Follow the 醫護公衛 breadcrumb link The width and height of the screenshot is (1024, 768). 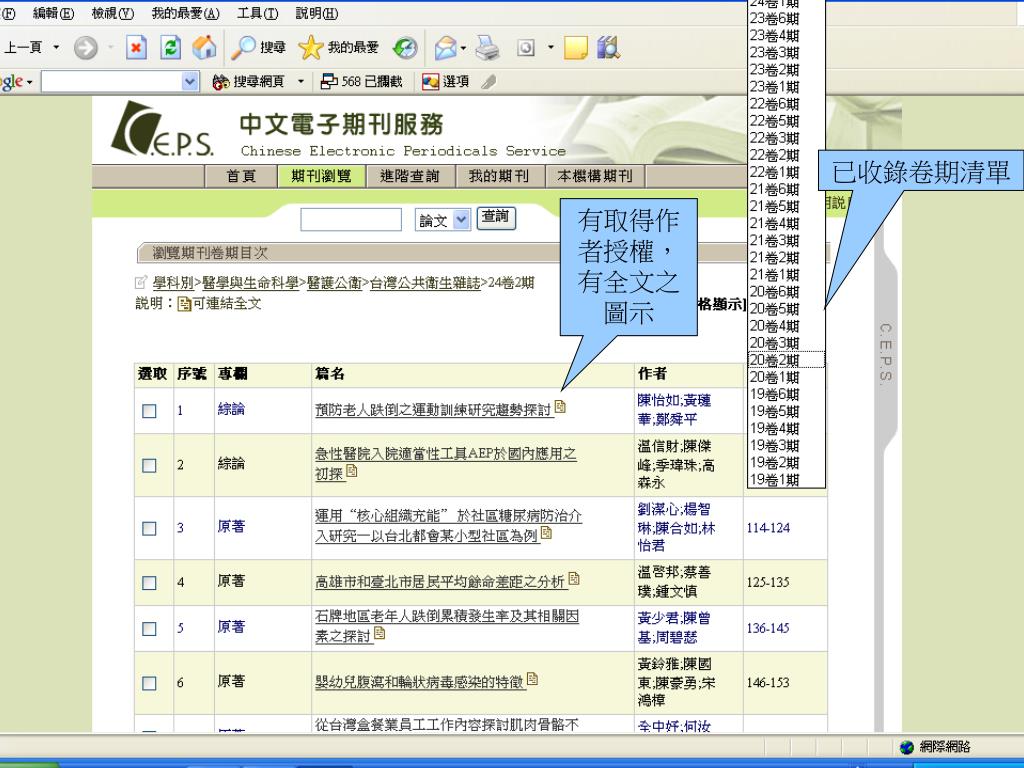(x=334, y=283)
